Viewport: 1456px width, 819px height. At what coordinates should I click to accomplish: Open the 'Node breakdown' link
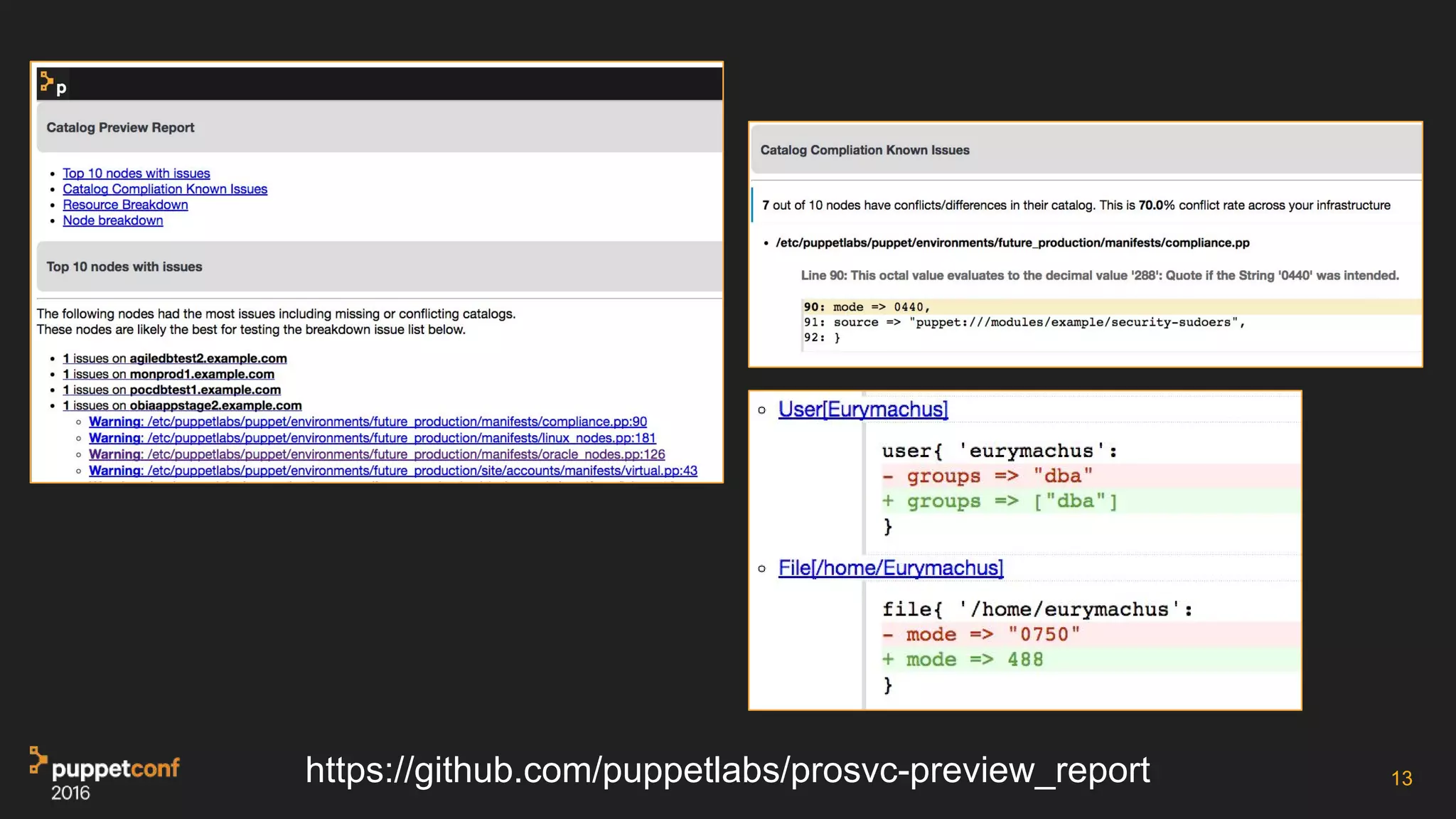click(x=113, y=220)
